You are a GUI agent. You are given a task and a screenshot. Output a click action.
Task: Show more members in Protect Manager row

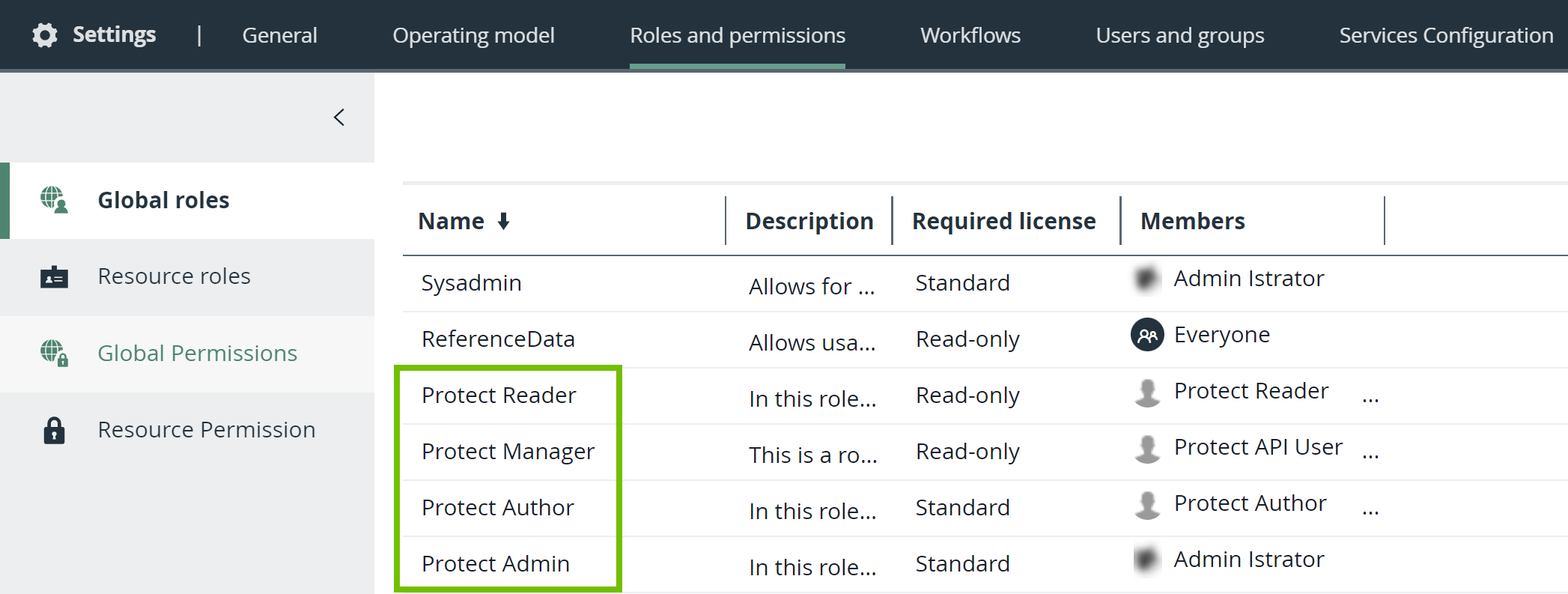(x=1370, y=455)
